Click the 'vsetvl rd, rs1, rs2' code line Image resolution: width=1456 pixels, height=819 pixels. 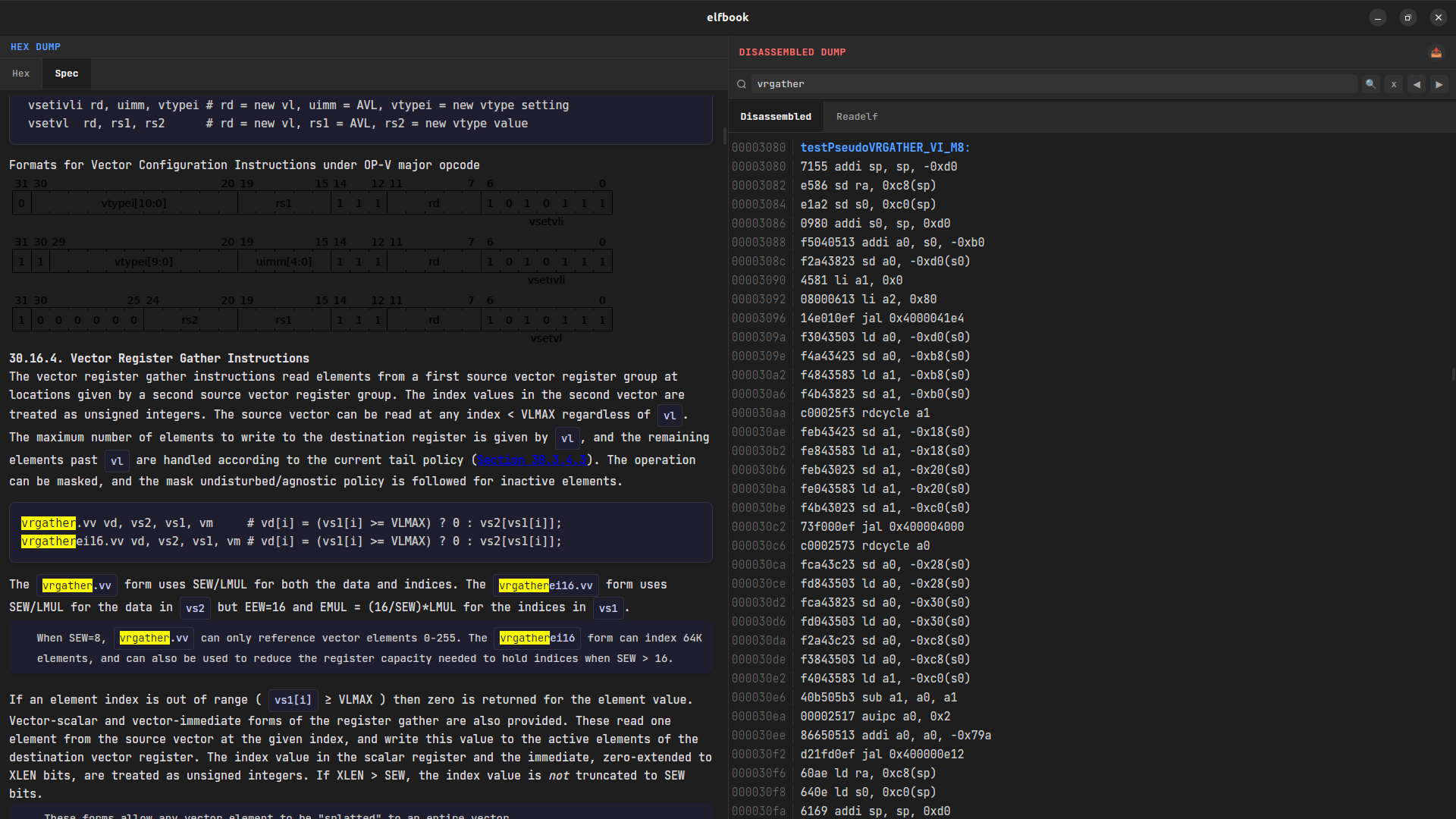click(x=278, y=124)
